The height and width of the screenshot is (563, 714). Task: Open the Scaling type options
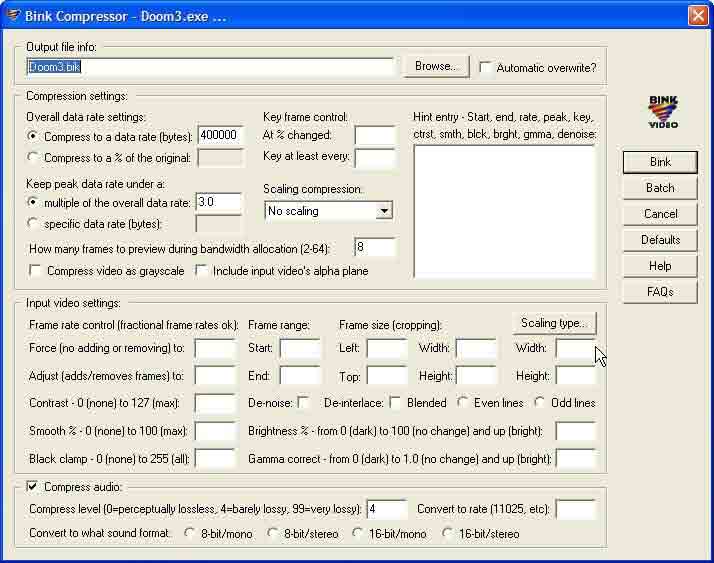554,323
